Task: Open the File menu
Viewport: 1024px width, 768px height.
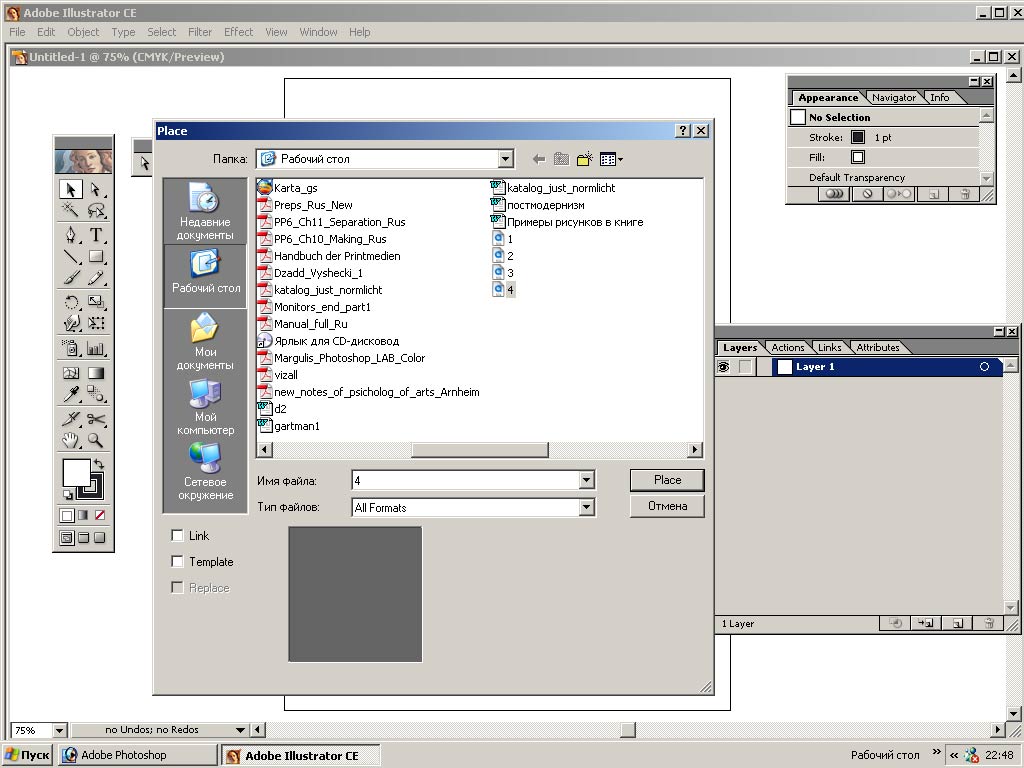Action: [x=17, y=32]
